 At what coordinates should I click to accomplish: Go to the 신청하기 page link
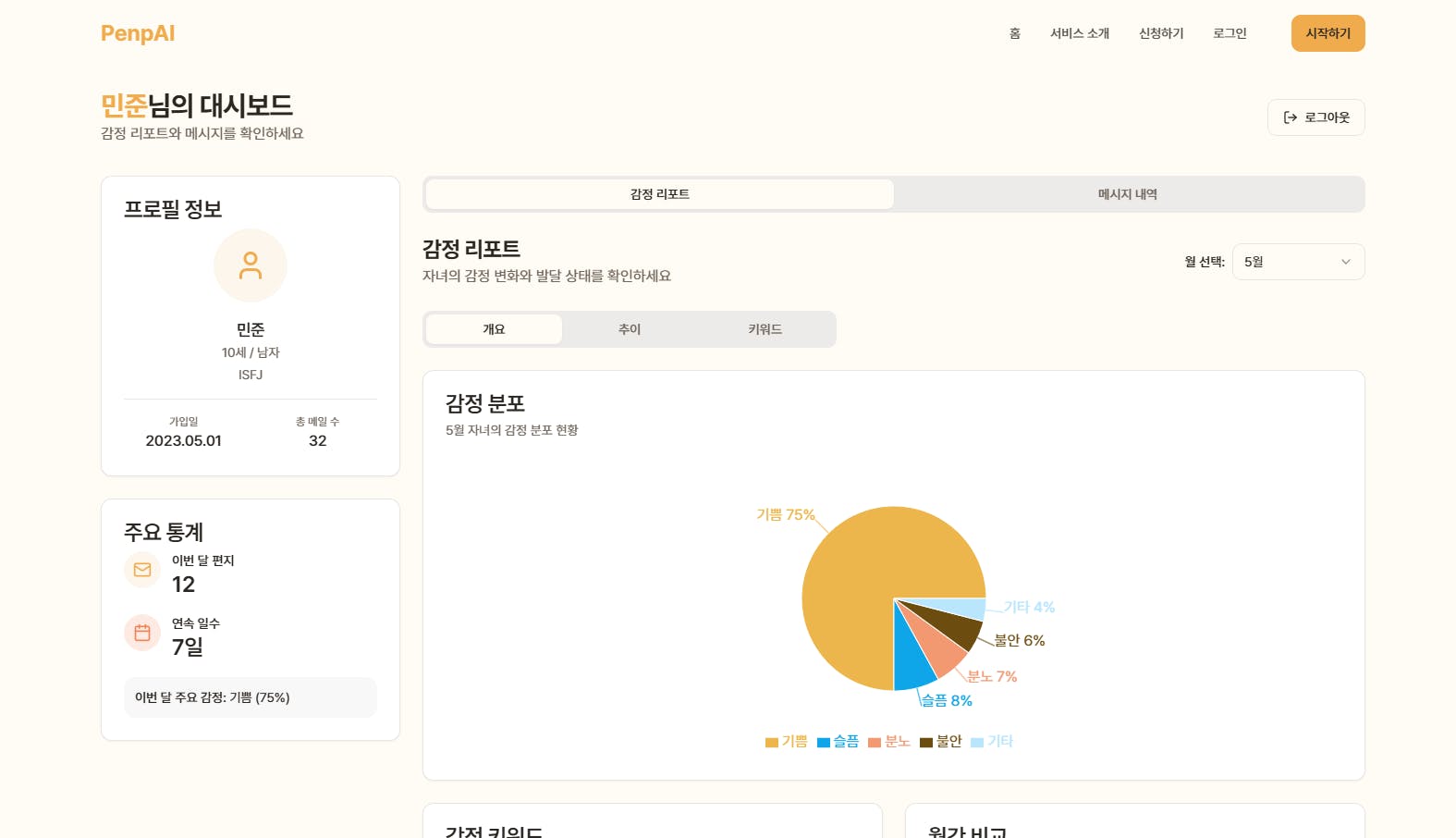click(x=1161, y=33)
